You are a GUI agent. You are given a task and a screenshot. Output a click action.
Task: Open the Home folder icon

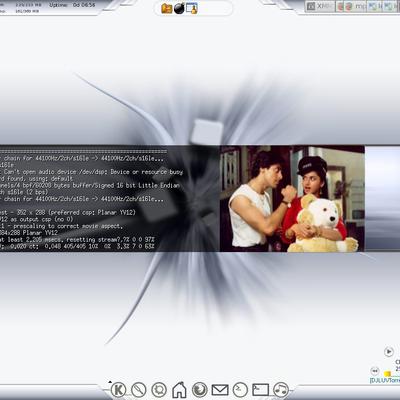tap(179, 389)
